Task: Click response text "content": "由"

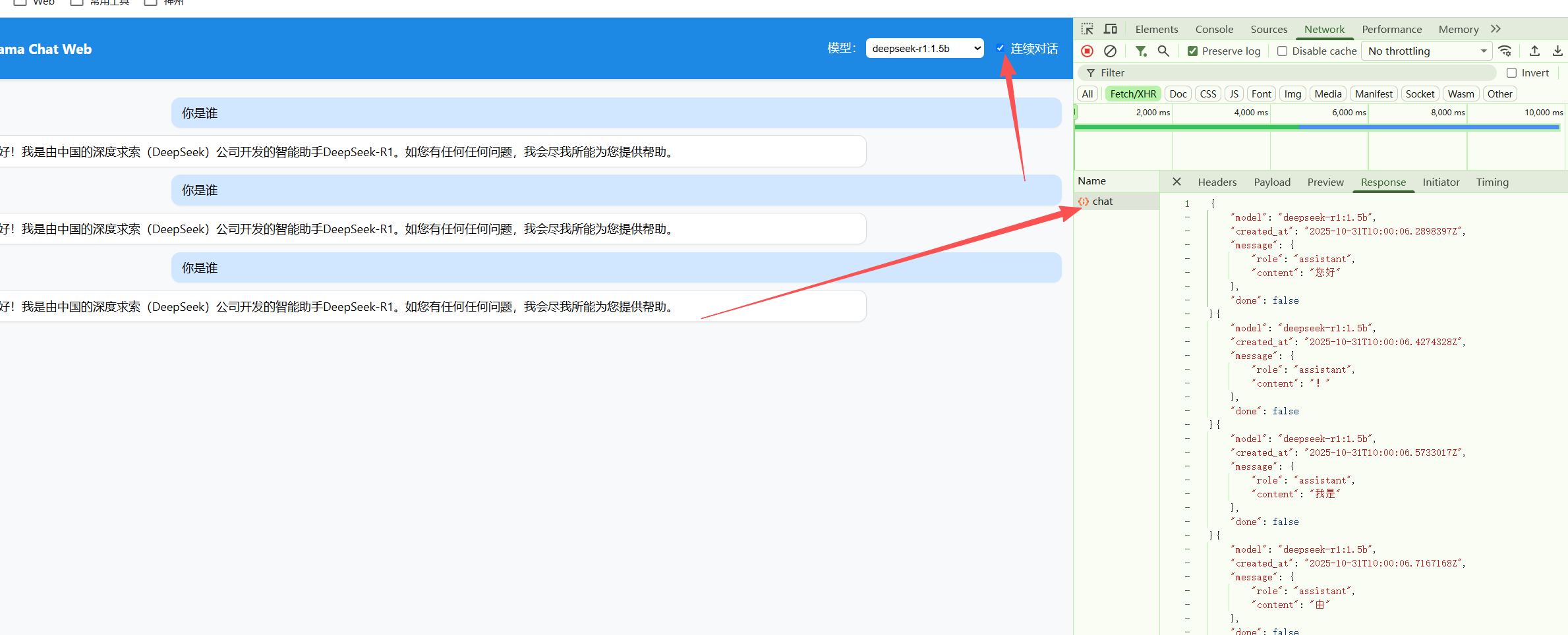Action: (x=1292, y=605)
